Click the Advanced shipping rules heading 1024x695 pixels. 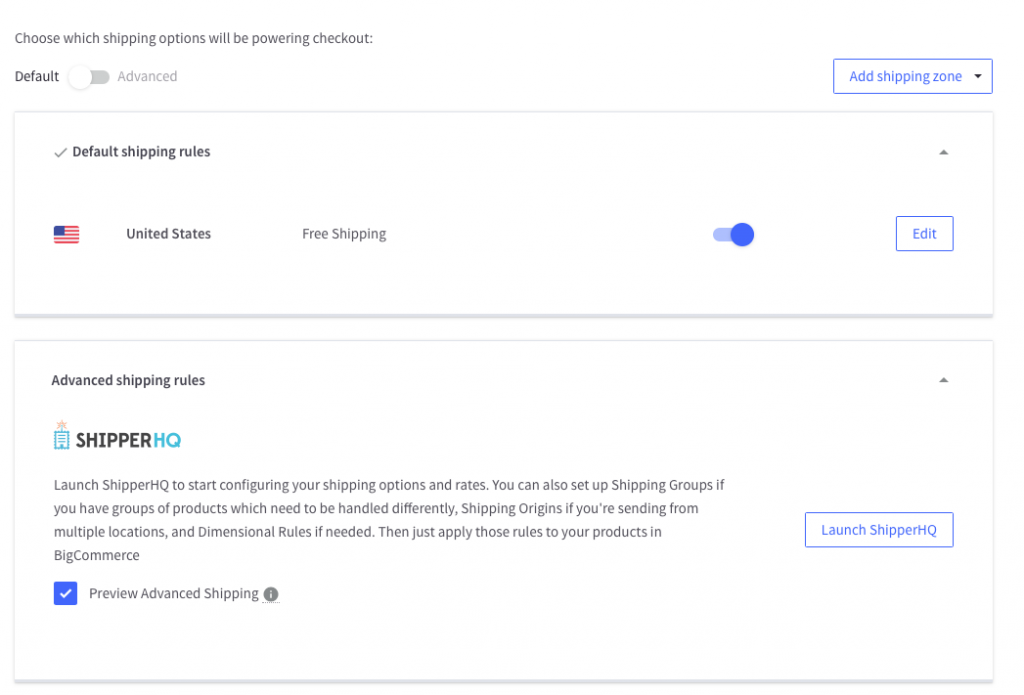click(x=128, y=381)
